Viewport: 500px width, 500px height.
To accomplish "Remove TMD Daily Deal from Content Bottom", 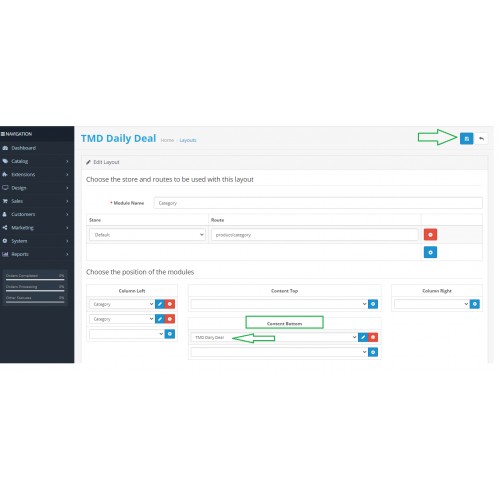I will coord(373,337).
